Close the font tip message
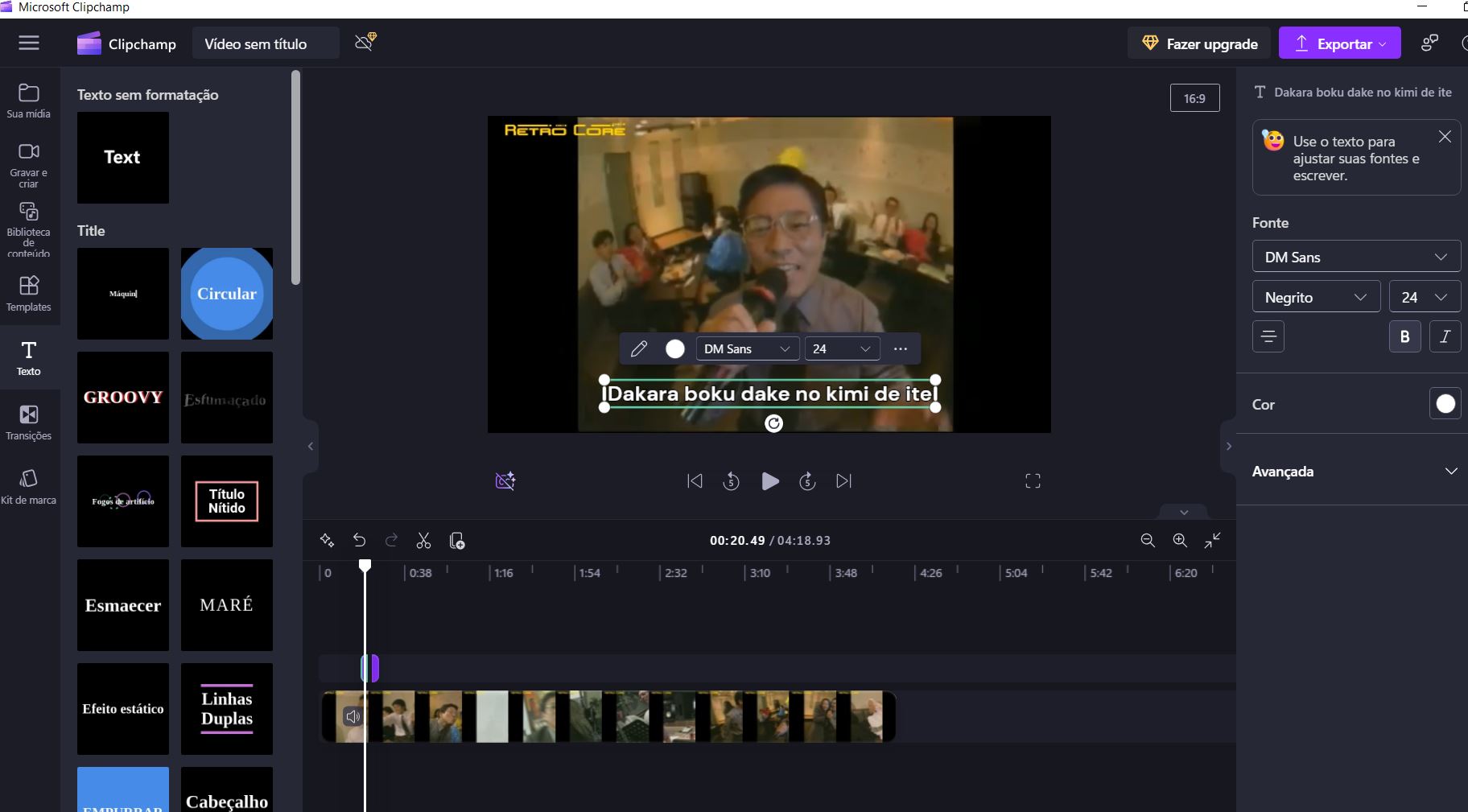This screenshot has width=1468, height=812. tap(1445, 137)
